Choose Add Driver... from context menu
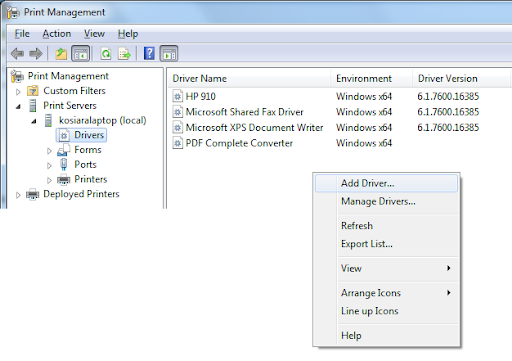 point(386,183)
